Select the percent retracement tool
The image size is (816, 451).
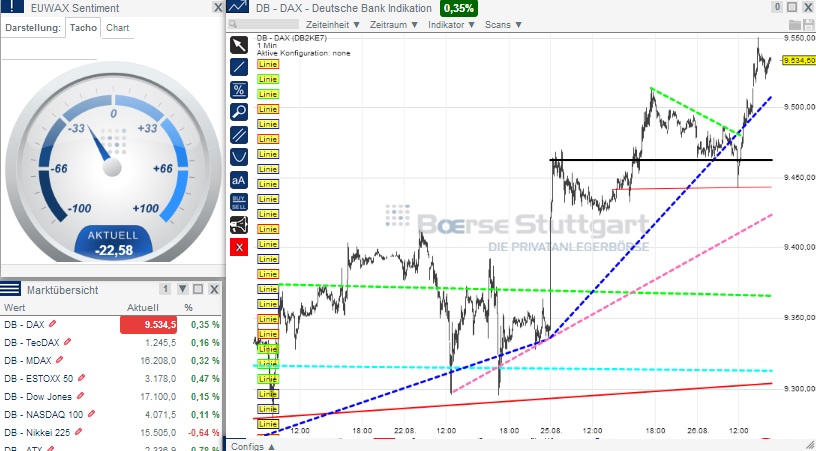coord(239,90)
